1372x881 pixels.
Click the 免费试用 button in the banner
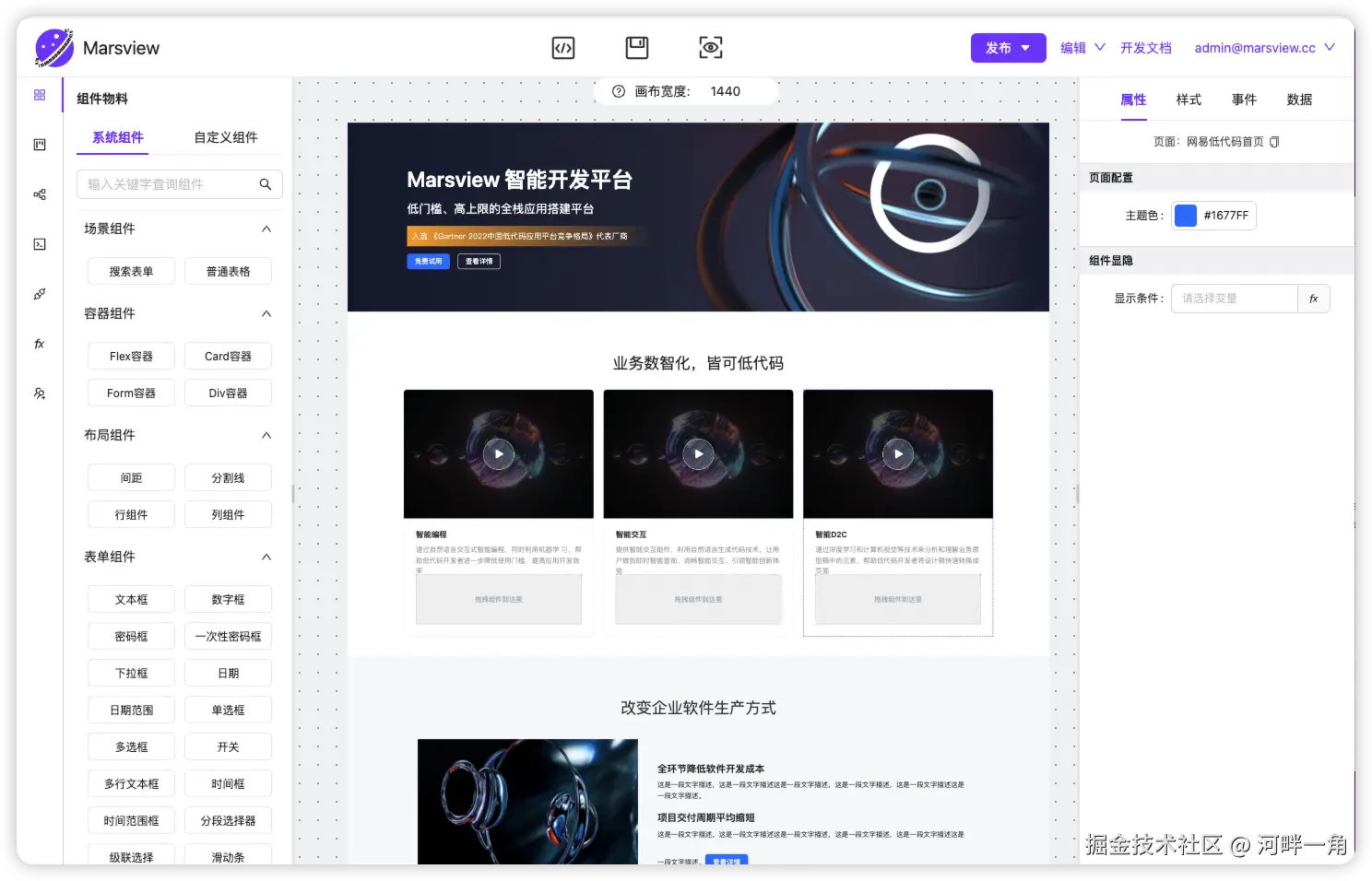(x=428, y=262)
